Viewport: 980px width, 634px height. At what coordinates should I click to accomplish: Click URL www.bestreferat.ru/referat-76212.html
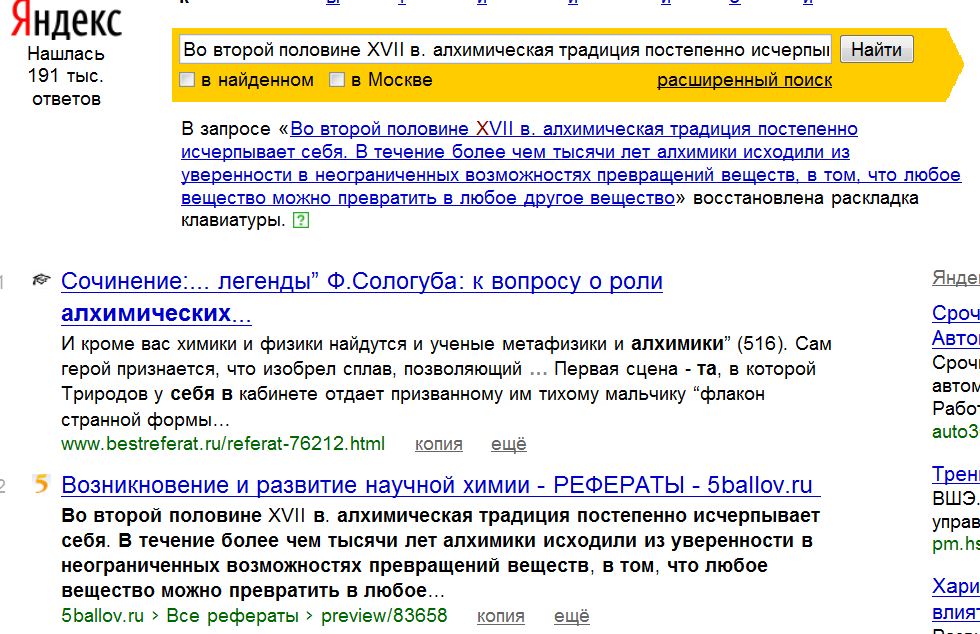point(223,444)
